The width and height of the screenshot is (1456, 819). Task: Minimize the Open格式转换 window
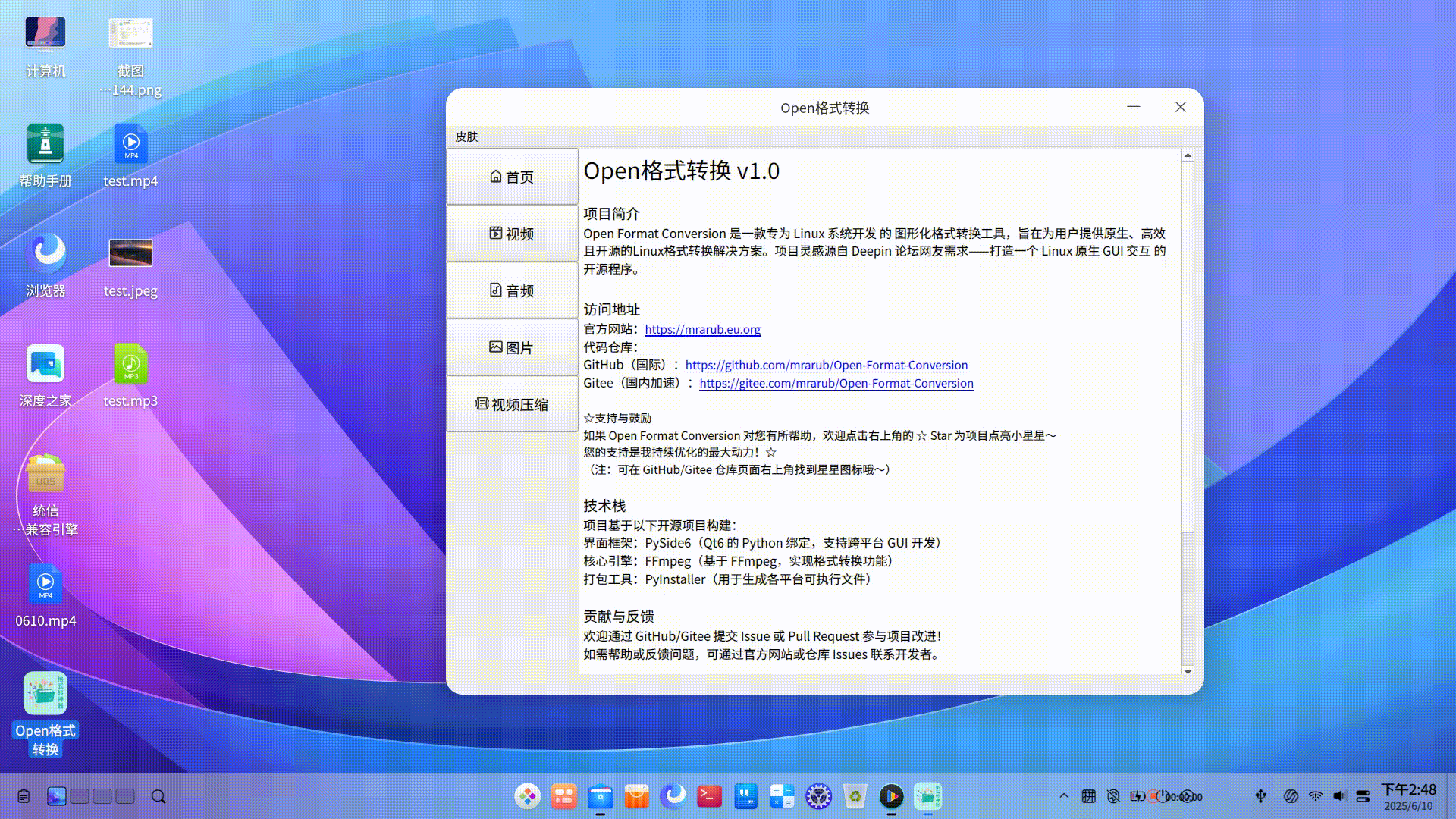[1134, 107]
